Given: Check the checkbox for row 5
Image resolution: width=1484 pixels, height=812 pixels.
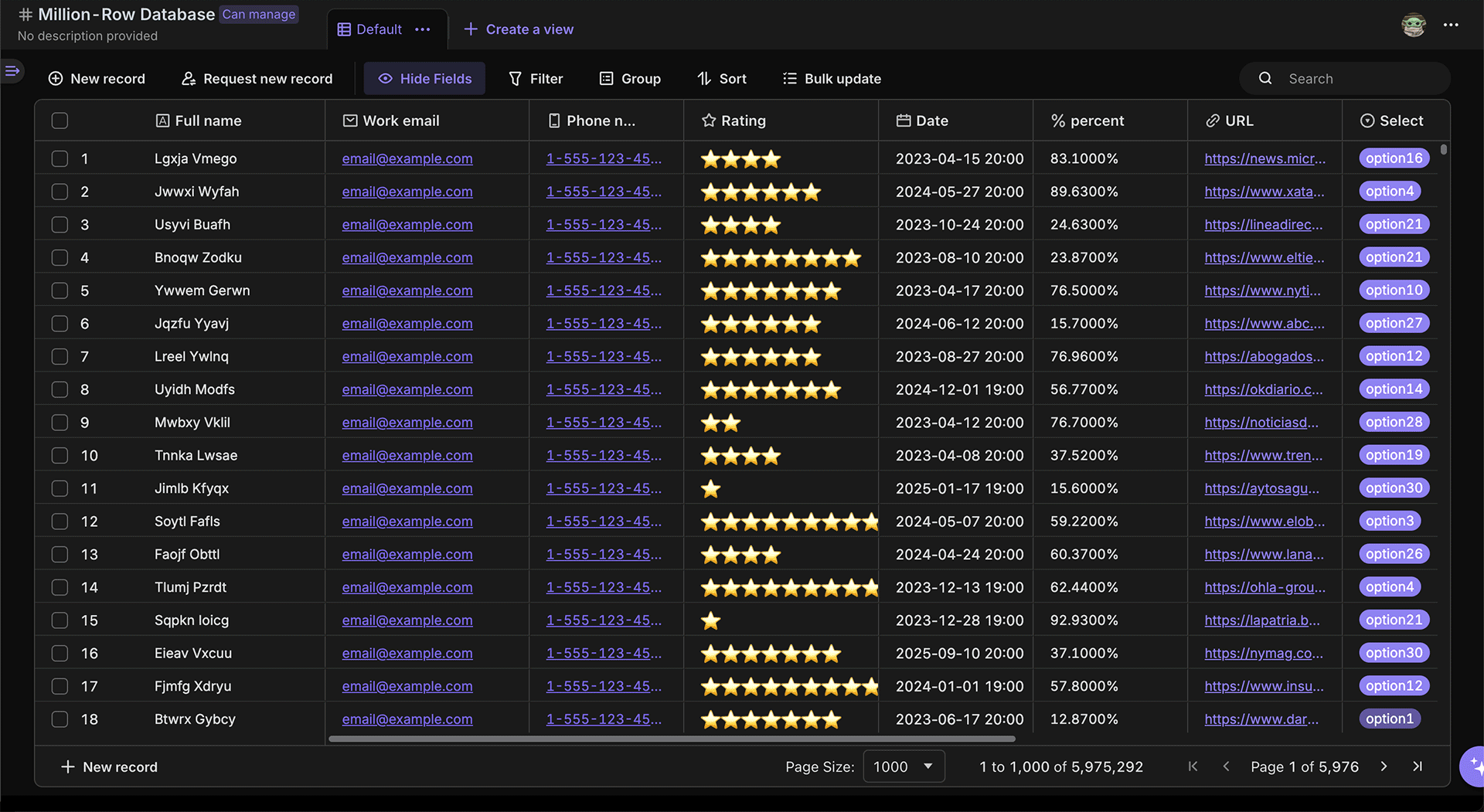Looking at the screenshot, I should click(x=60, y=290).
